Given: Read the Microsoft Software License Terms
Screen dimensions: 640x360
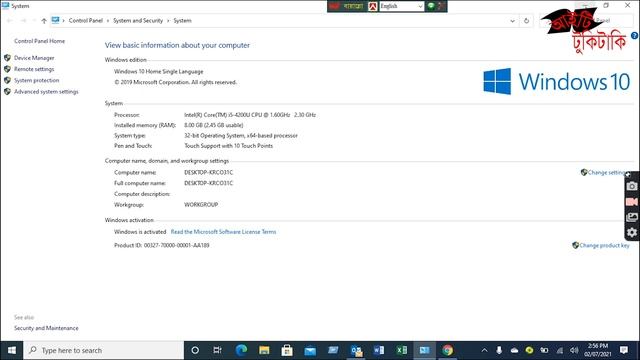Looking at the screenshot, I should tap(223, 232).
